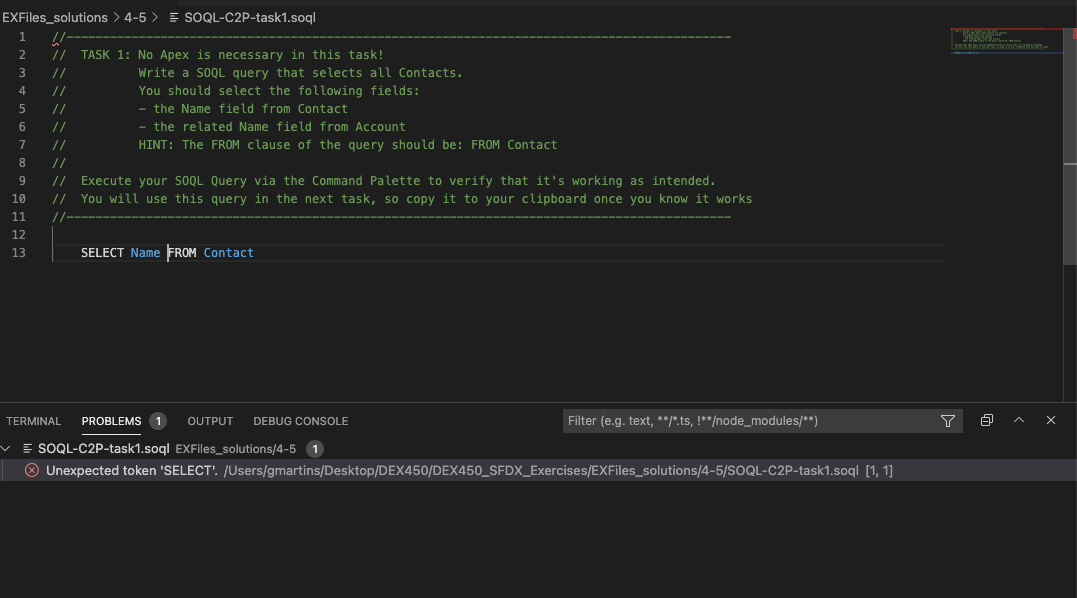Image resolution: width=1077 pixels, height=598 pixels.
Task: Click the red error icon beside Unexpected token
Action: point(32,470)
